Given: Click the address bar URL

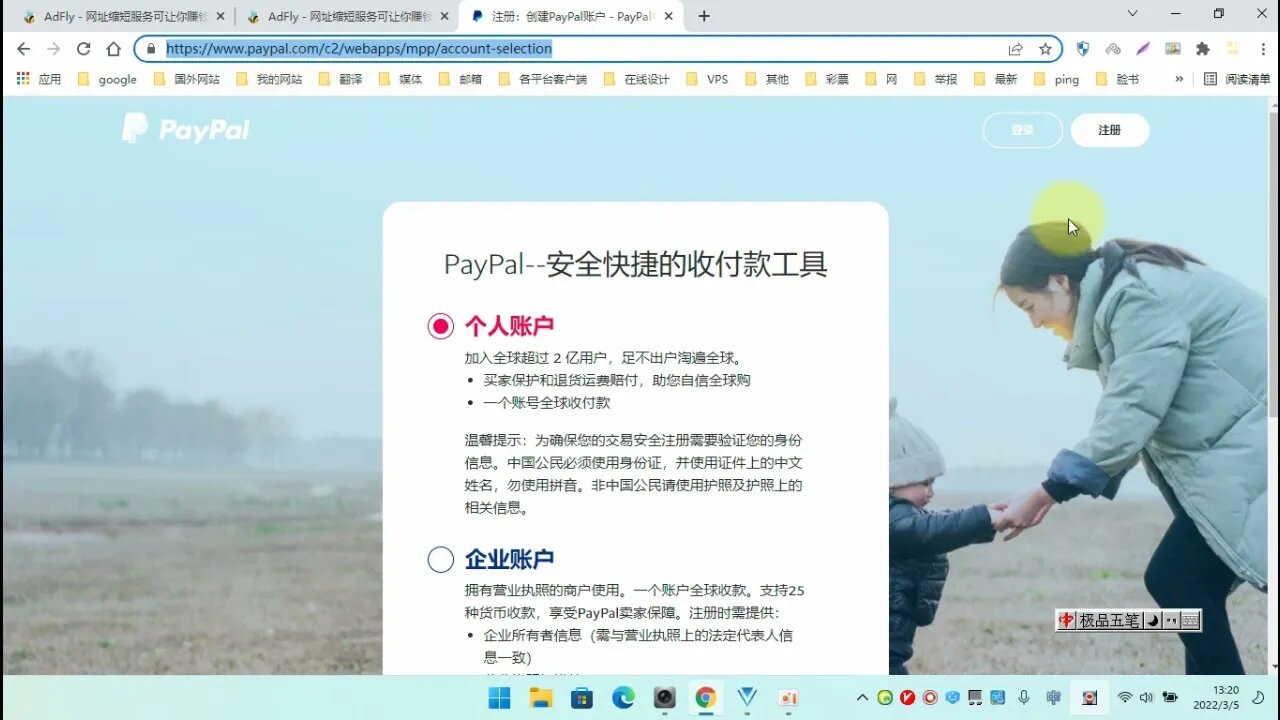Looking at the screenshot, I should [x=359, y=49].
